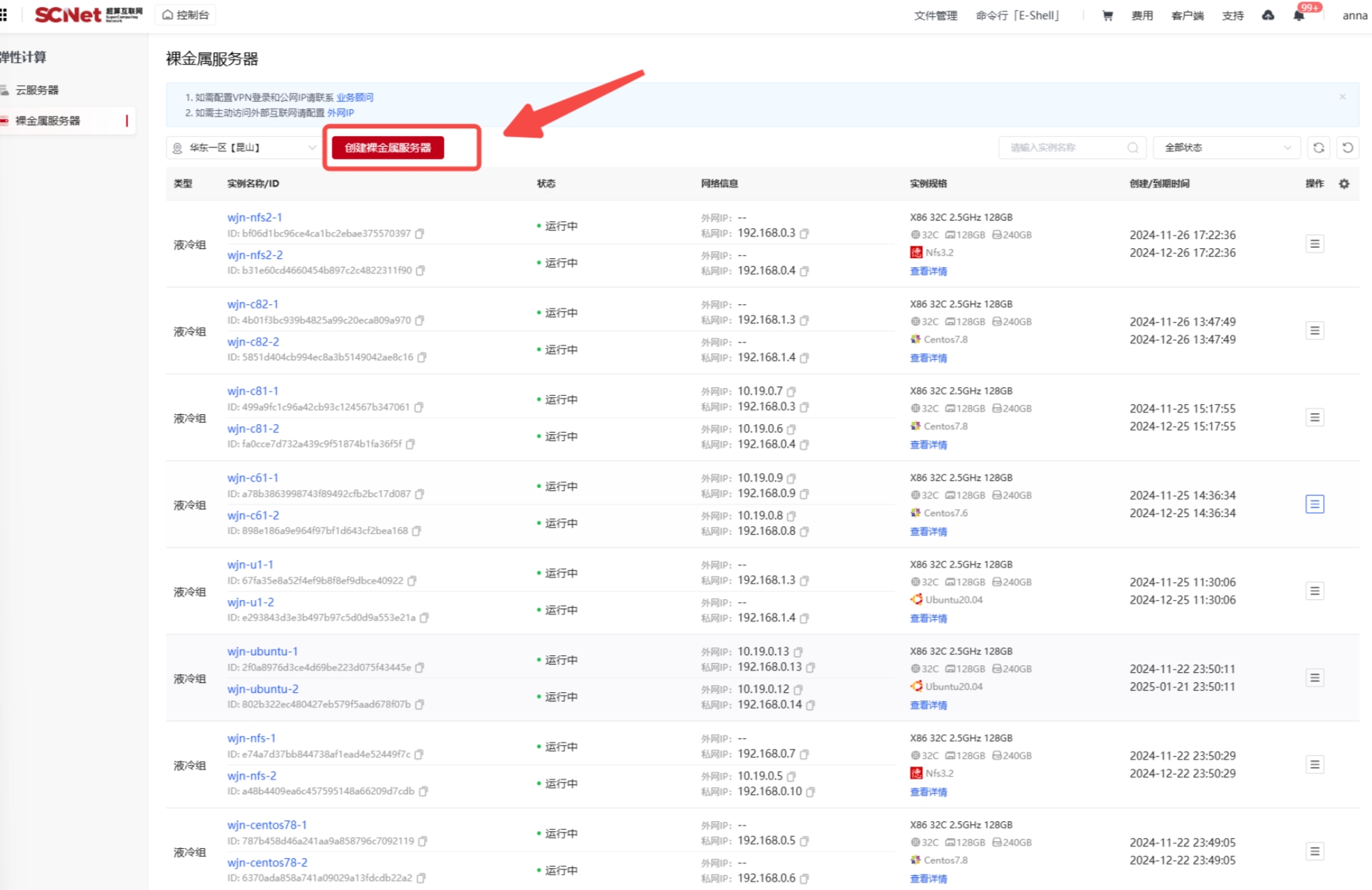
Task: Open 文件管理 in the top menu
Action: click(x=935, y=16)
